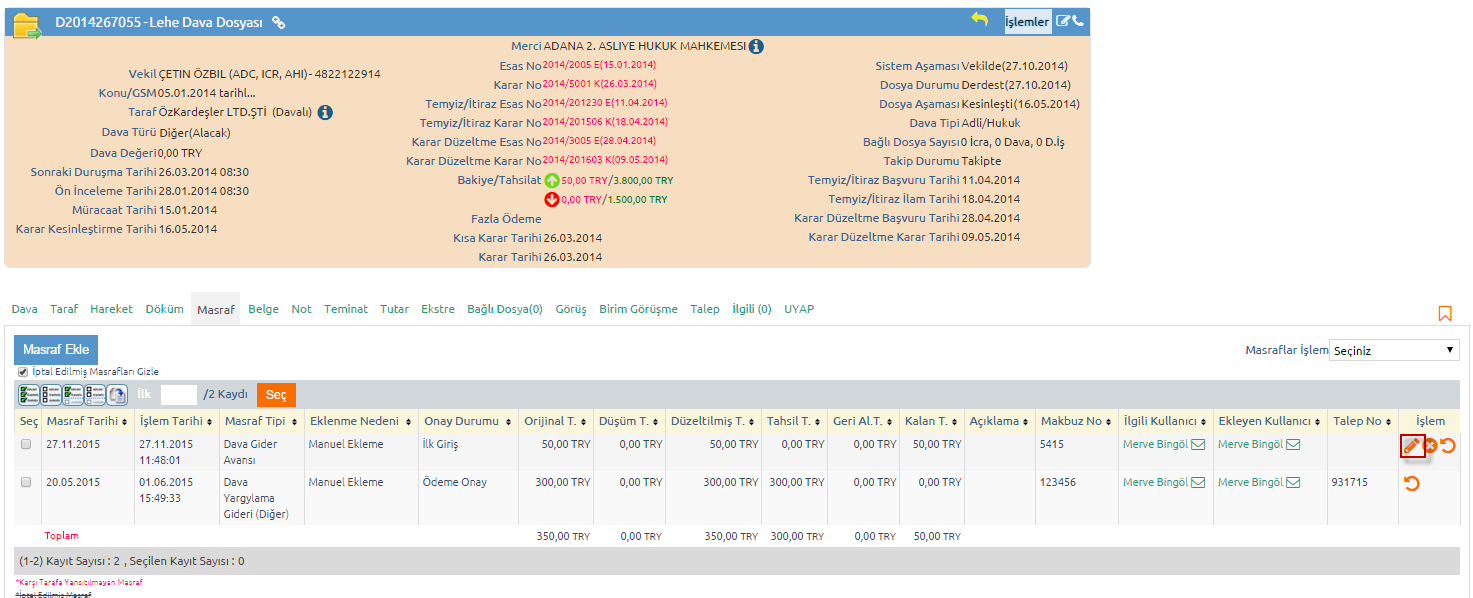This screenshot has width=1473, height=598.
Task: Click the edit icon next to İşlemler
Action: 1063,21
